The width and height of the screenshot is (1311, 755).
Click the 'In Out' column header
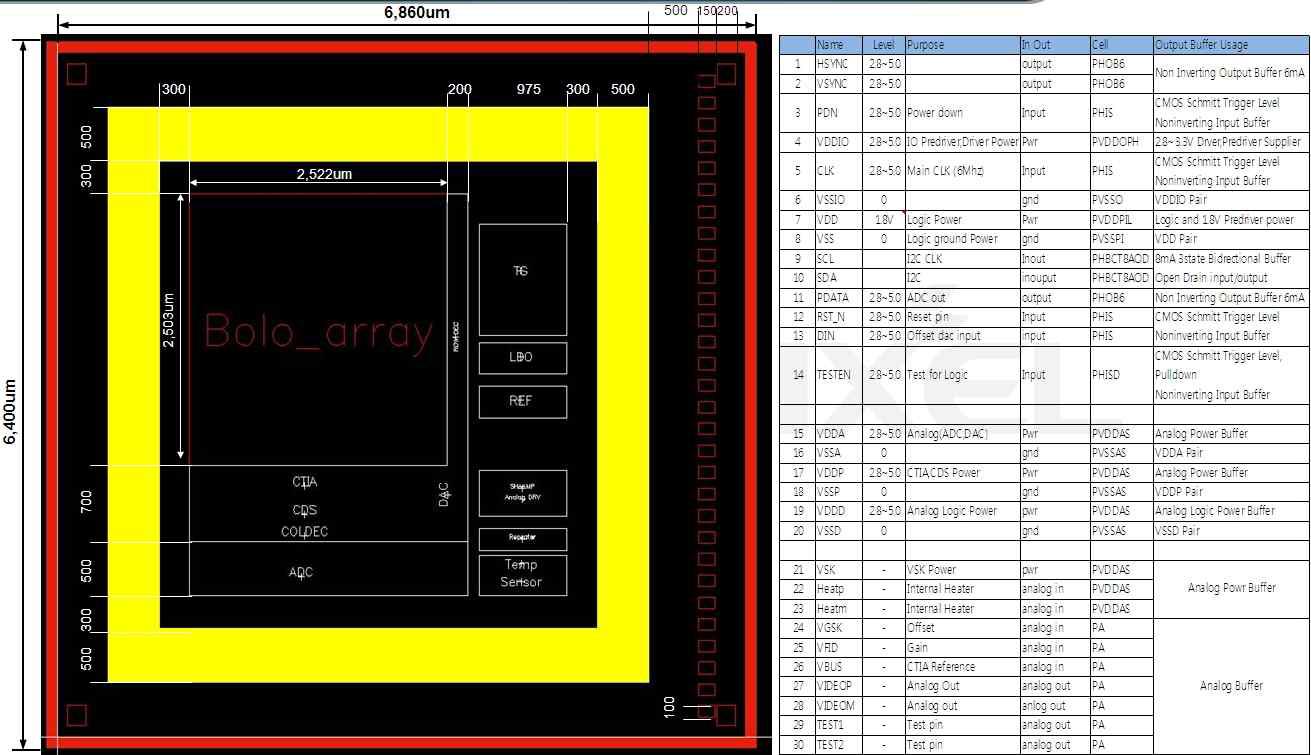coord(1055,45)
